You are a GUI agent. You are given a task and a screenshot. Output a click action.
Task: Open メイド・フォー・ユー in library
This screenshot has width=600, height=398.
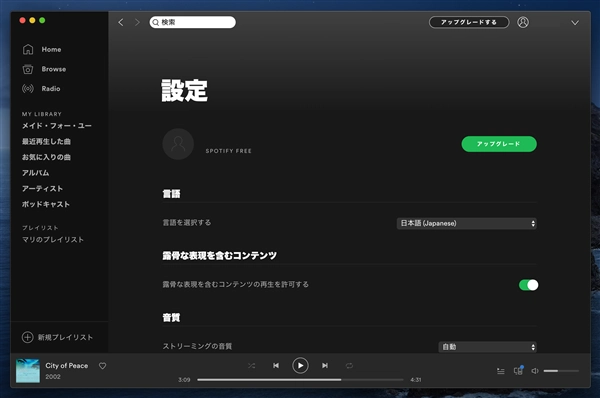tap(57, 126)
